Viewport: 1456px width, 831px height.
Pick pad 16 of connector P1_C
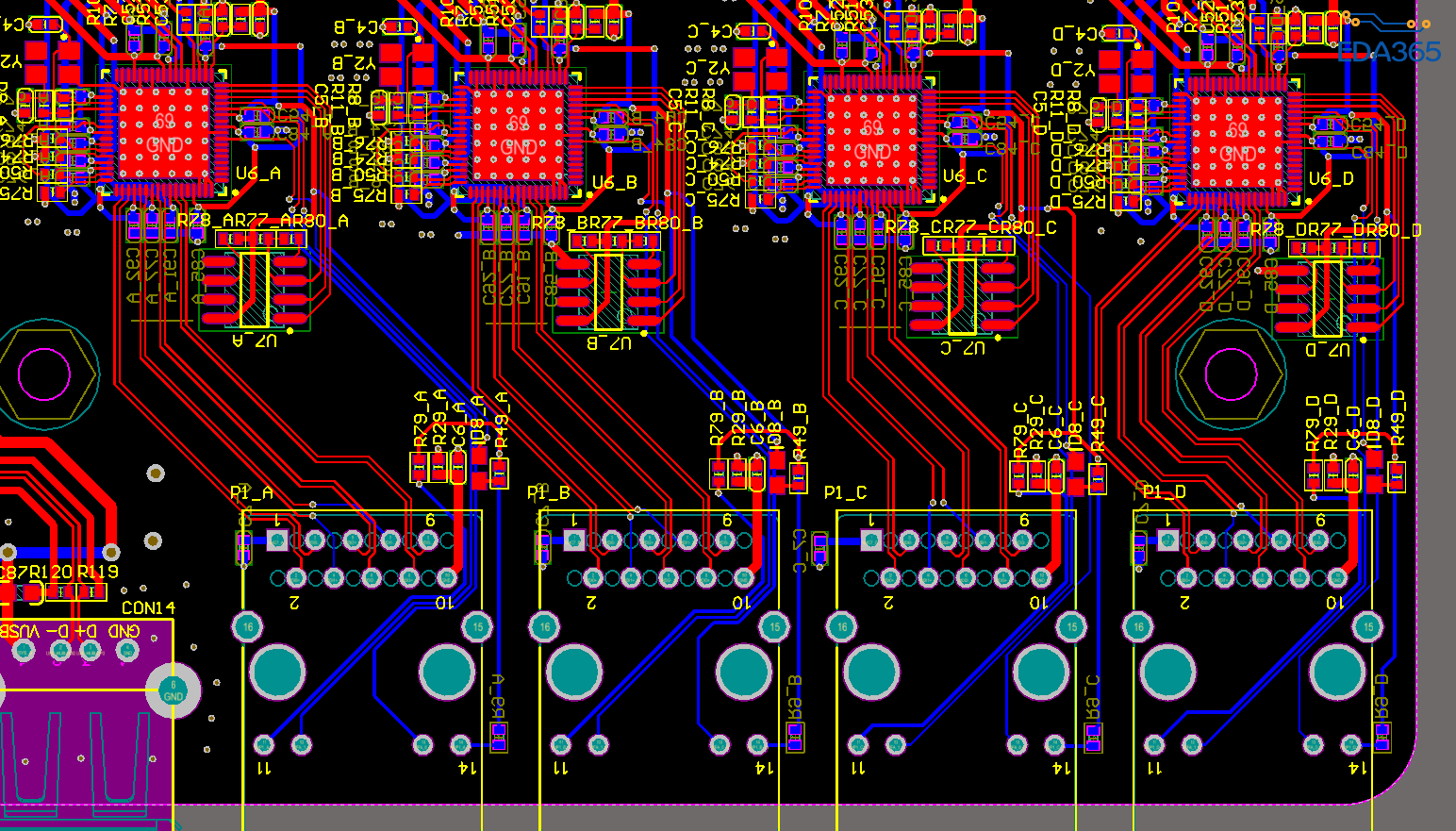[841, 626]
